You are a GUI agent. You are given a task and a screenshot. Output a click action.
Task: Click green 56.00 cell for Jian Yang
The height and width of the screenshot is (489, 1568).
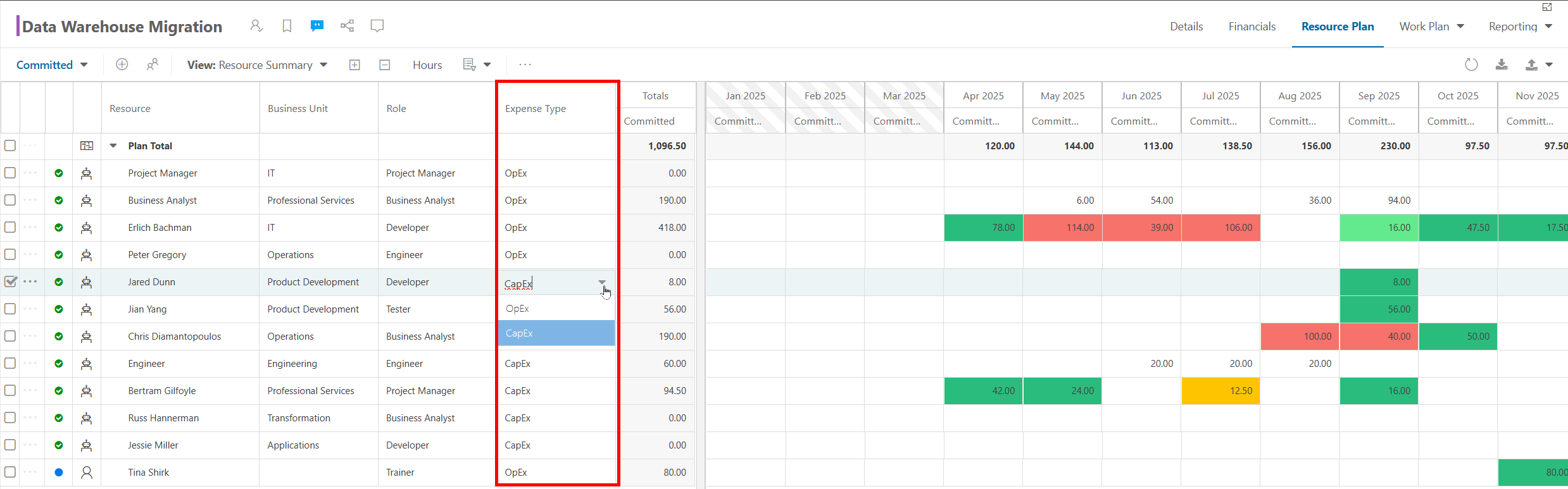click(x=1379, y=309)
